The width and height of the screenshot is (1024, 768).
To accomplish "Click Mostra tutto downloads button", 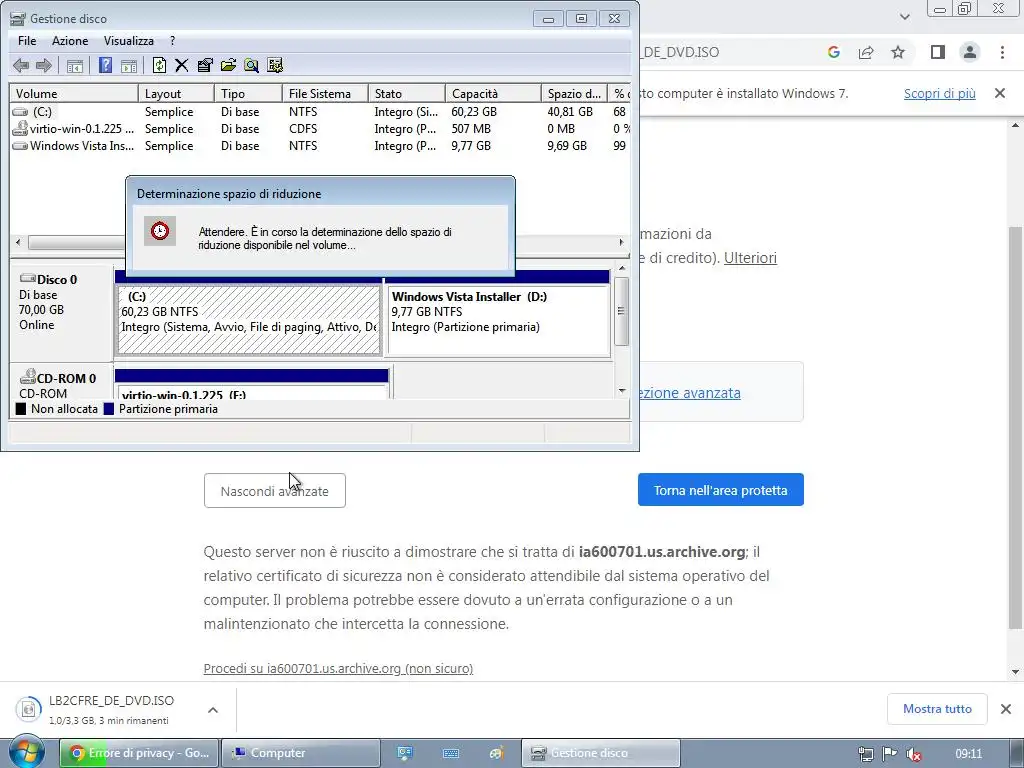I will pos(936,709).
